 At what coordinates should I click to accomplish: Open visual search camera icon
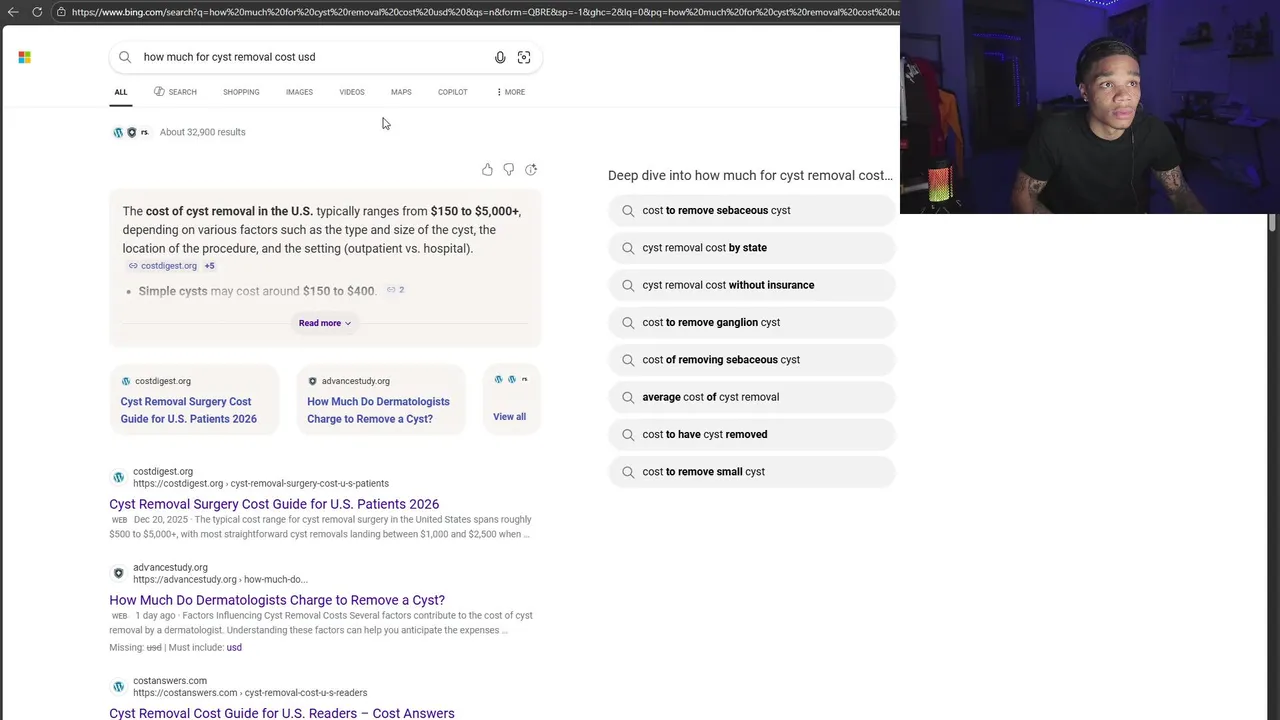[524, 57]
